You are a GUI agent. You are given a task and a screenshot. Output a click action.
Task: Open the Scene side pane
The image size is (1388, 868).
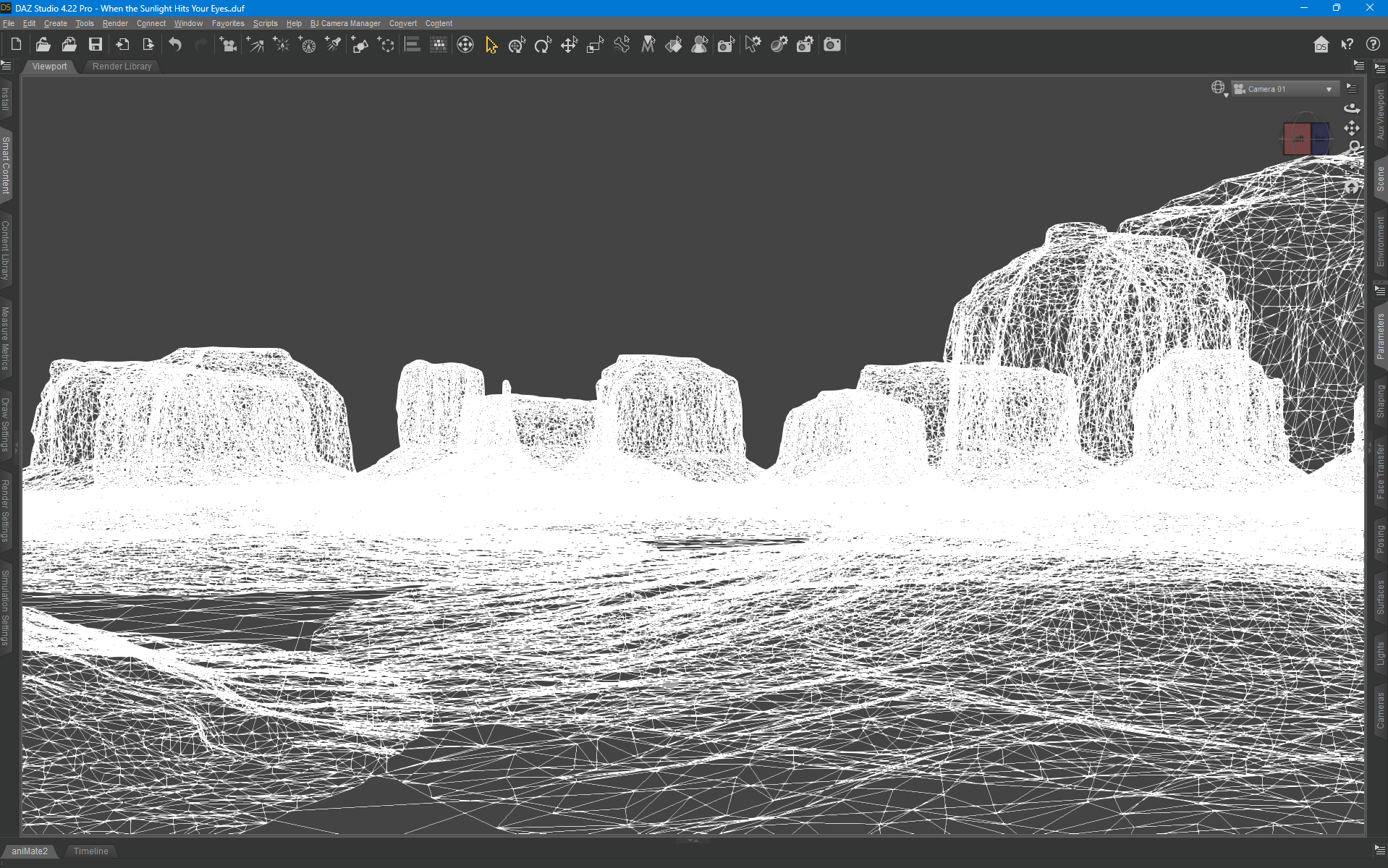click(1380, 179)
